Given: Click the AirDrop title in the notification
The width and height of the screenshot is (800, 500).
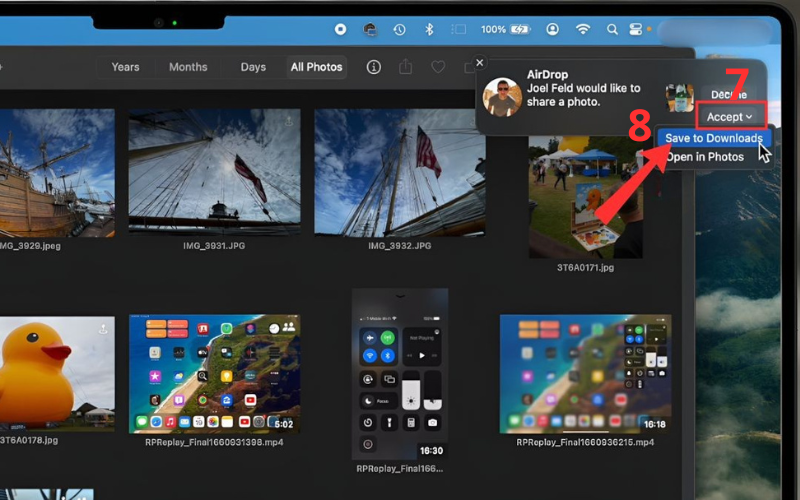Looking at the screenshot, I should (547, 74).
